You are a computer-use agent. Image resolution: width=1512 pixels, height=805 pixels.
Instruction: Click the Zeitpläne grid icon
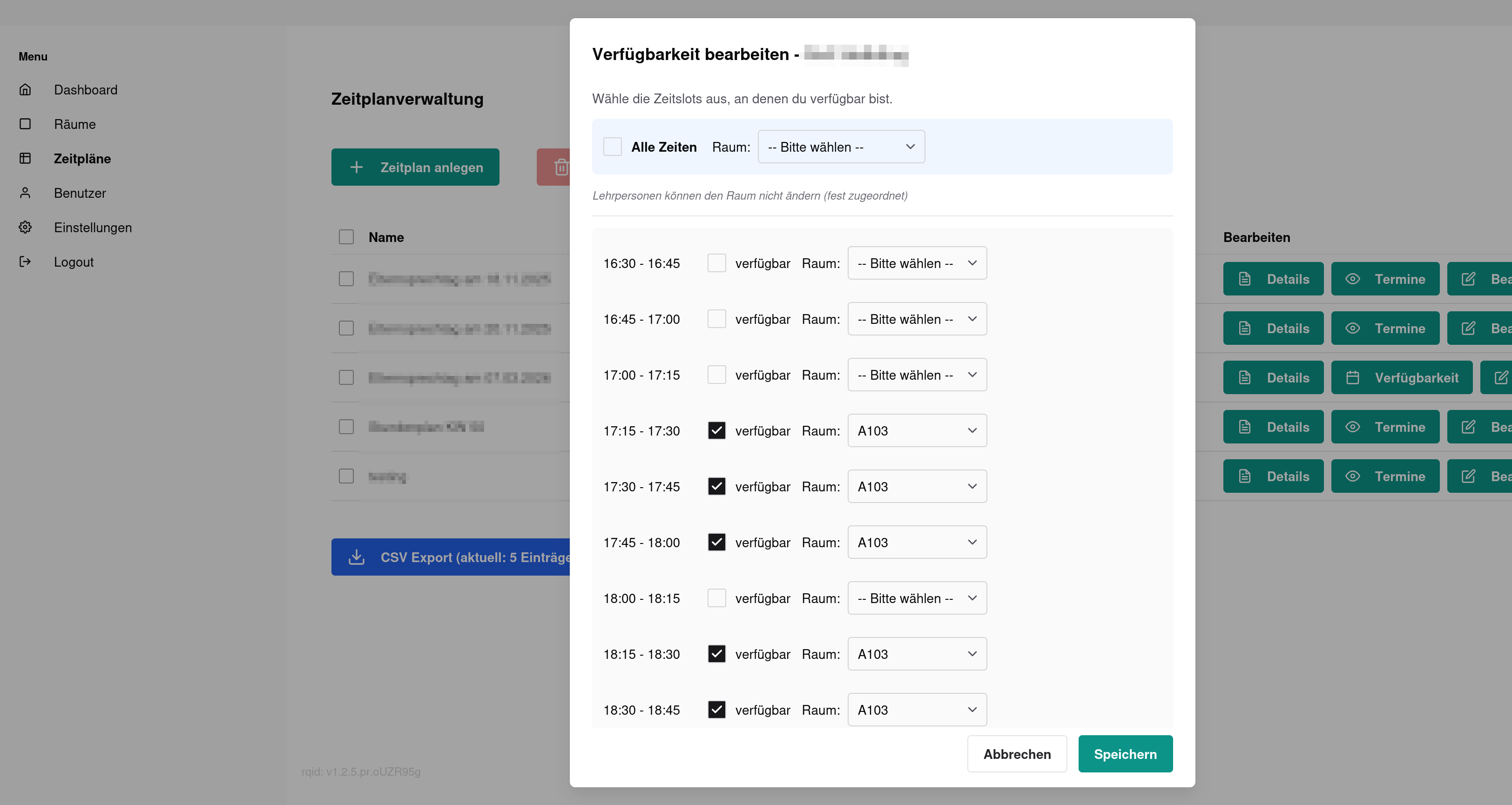tap(25, 158)
